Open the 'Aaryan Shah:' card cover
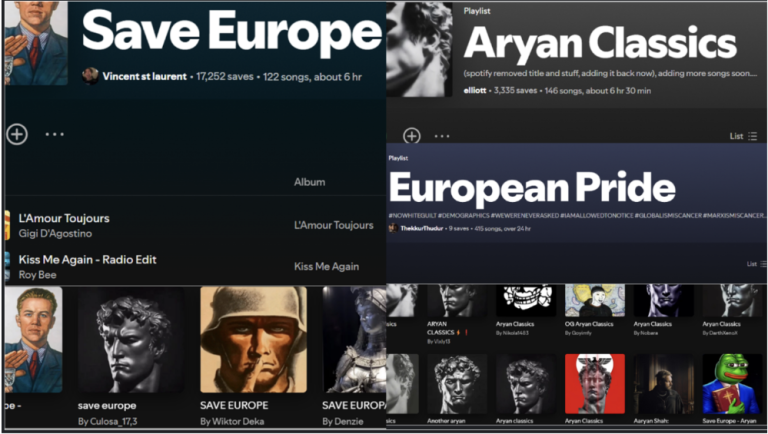 tap(664, 384)
